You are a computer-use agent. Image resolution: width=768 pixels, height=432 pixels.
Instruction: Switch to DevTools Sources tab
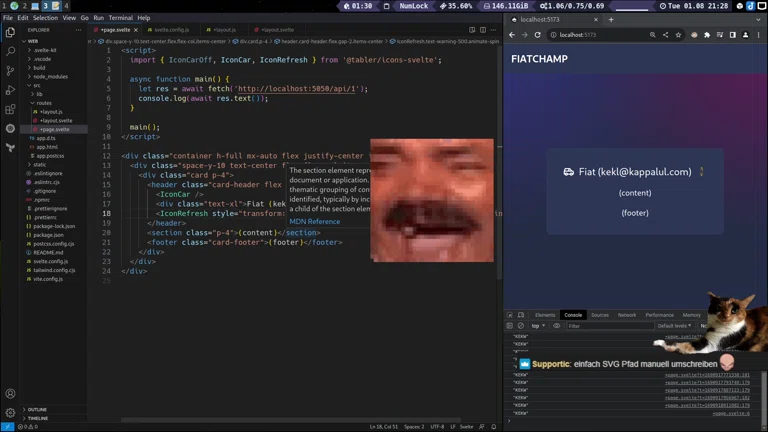(600, 315)
